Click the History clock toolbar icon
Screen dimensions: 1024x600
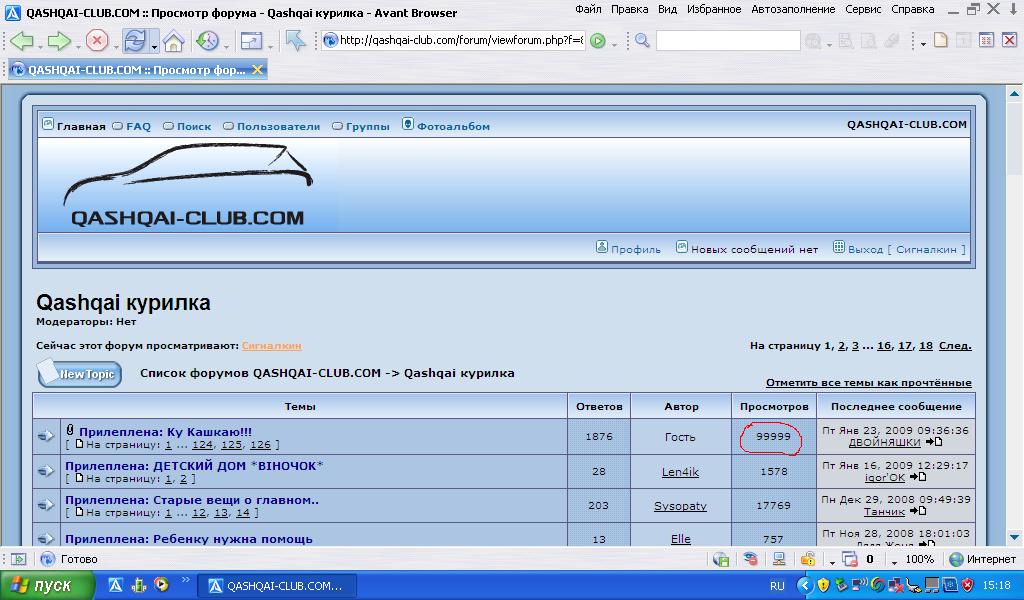coord(207,41)
